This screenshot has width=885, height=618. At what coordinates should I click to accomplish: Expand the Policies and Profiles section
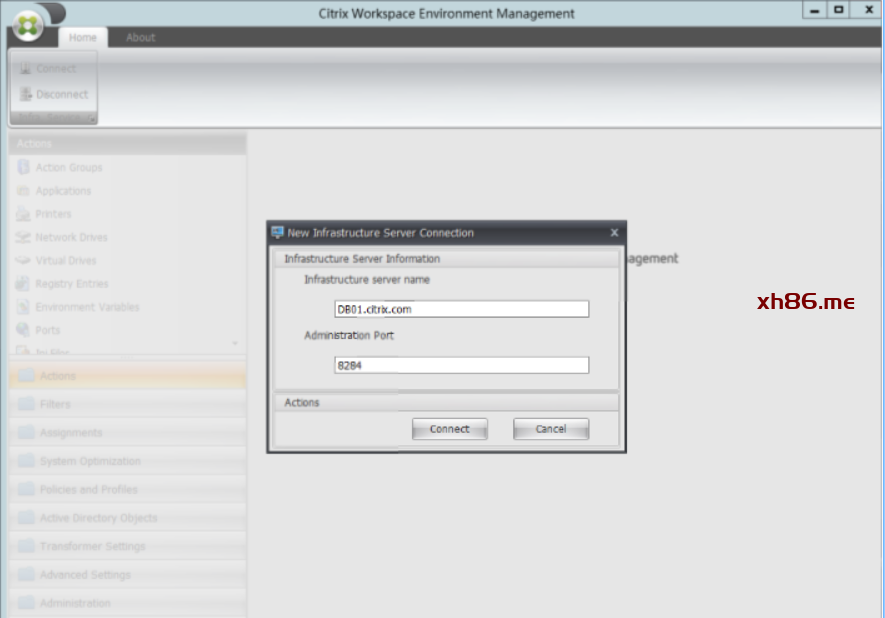88,489
